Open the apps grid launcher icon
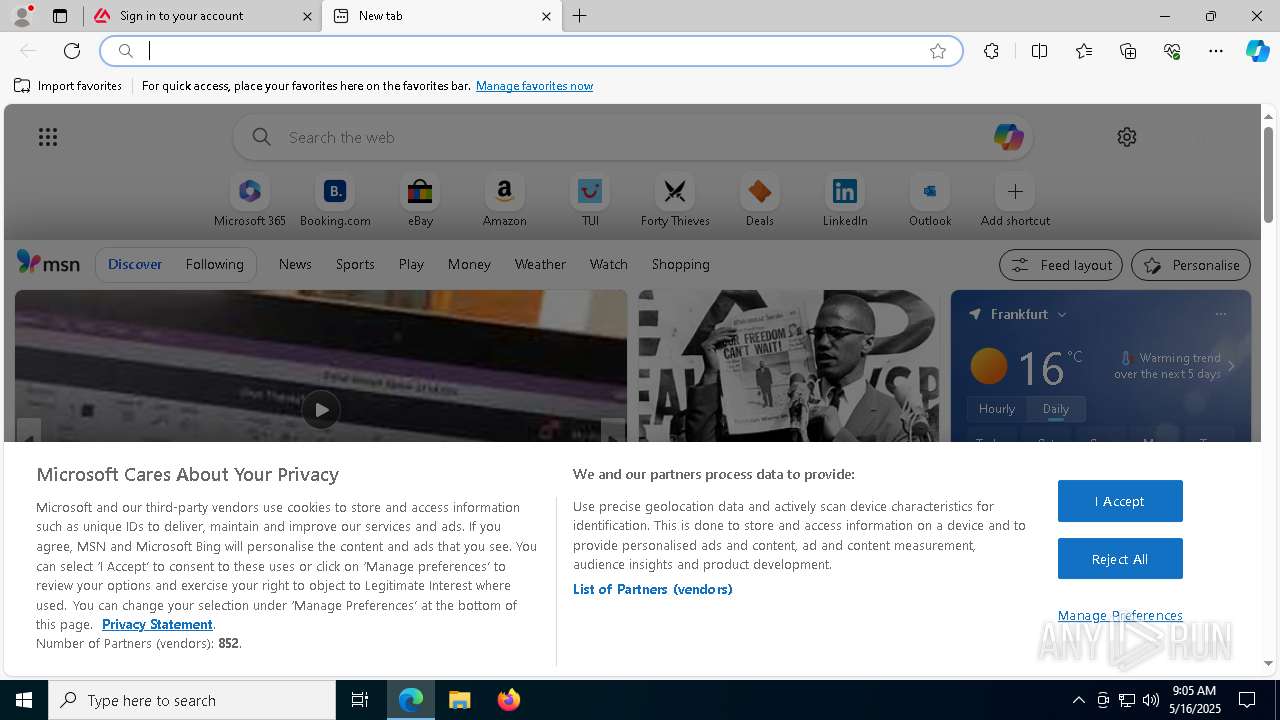Image resolution: width=1280 pixels, height=720 pixels. tap(48, 137)
